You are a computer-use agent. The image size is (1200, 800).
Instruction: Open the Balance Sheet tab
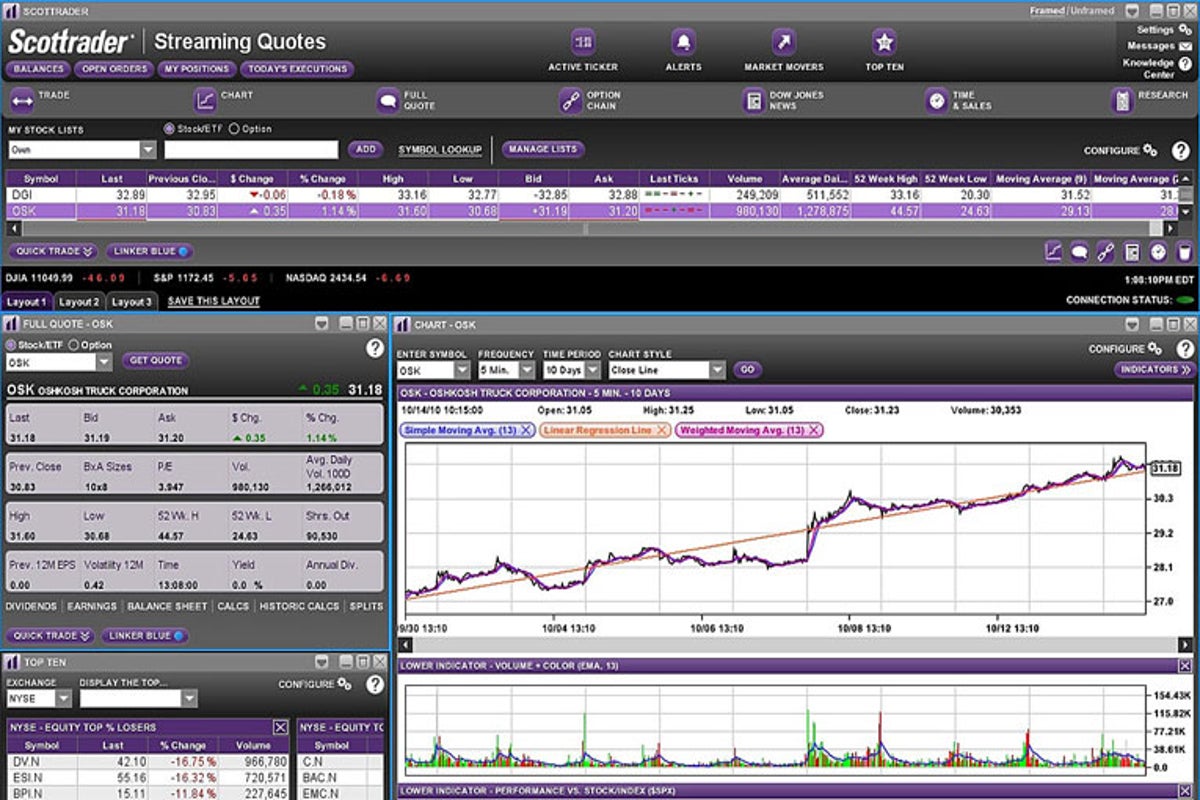[166, 606]
